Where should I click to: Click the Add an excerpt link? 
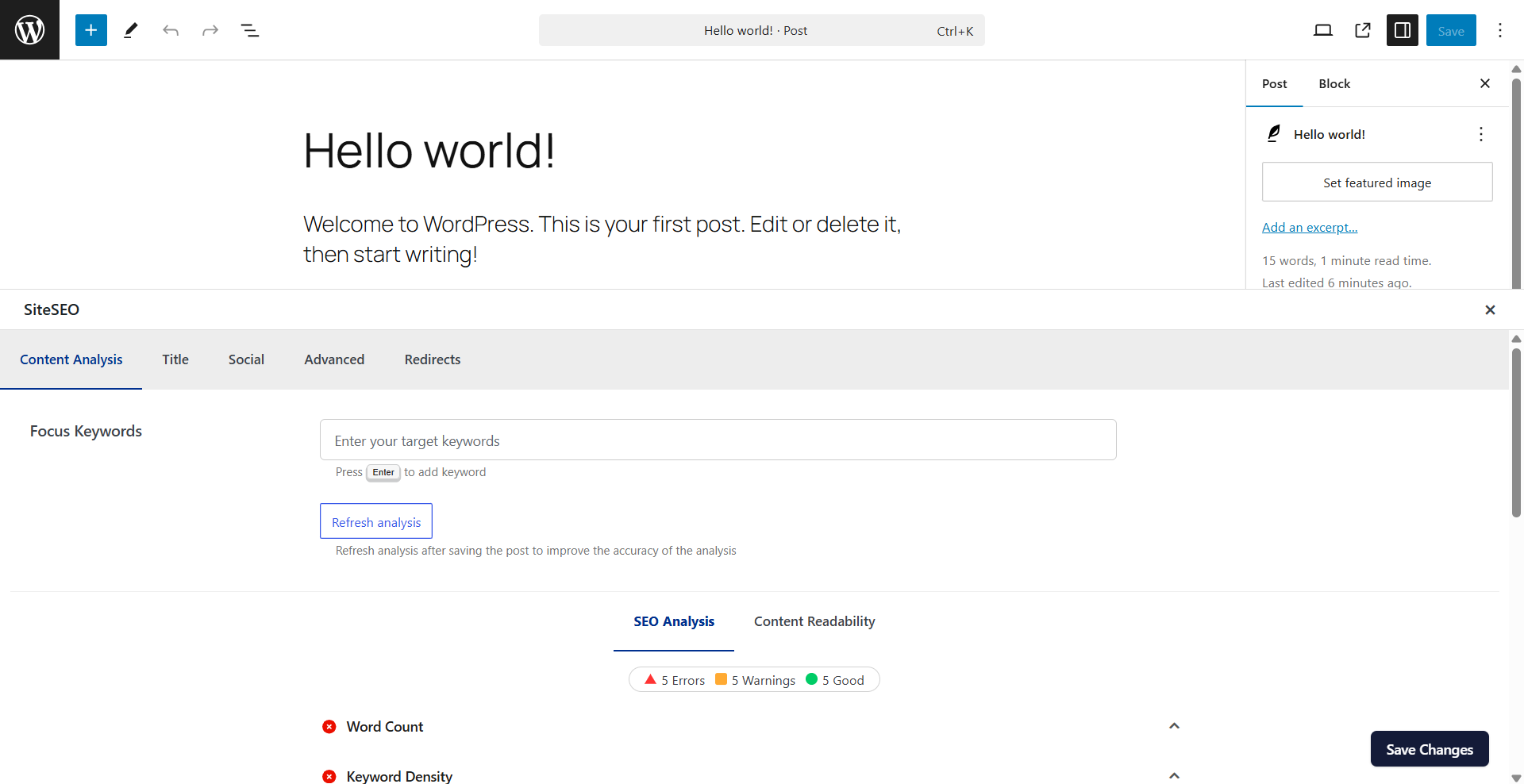[x=1310, y=228]
